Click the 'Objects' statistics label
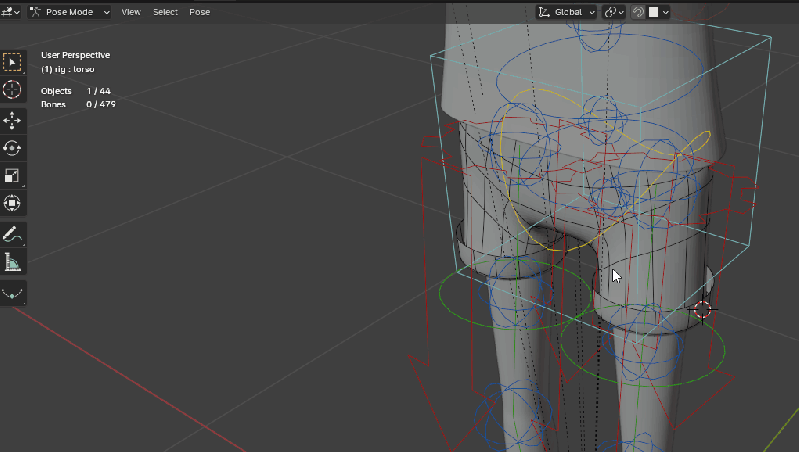 (x=56, y=91)
